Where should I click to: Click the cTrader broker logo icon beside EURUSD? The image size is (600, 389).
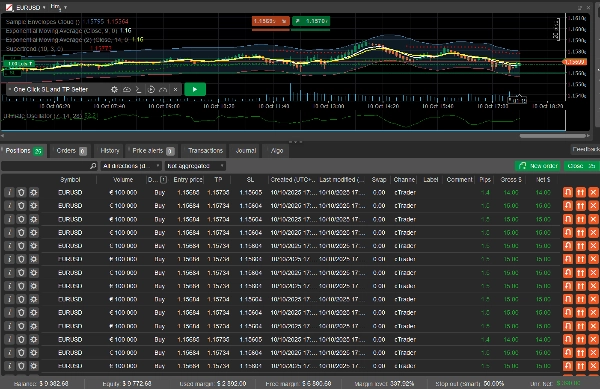tap(9, 7)
